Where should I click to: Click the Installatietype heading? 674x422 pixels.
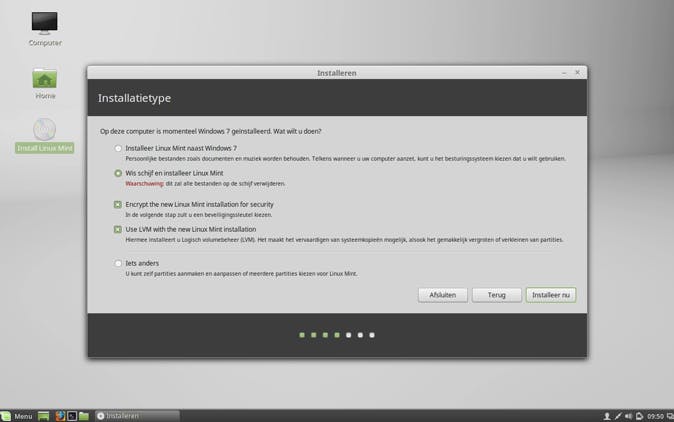(x=134, y=98)
